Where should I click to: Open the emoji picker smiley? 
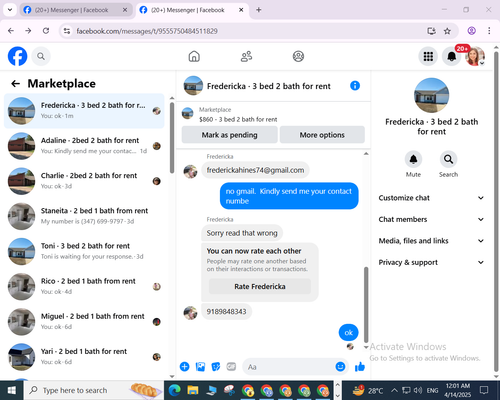[340, 367]
